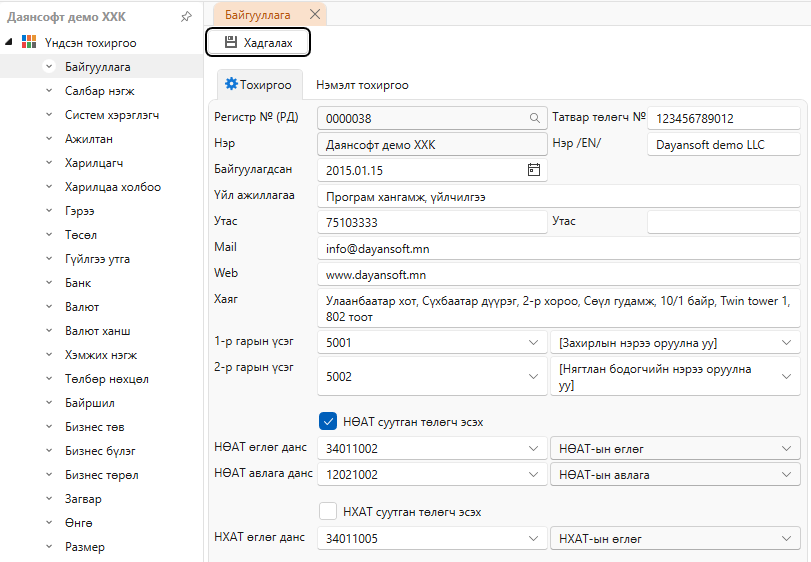811x562 pixels.
Task: Open Бизнес бүлэг in the sidebar
Action: (x=100, y=451)
